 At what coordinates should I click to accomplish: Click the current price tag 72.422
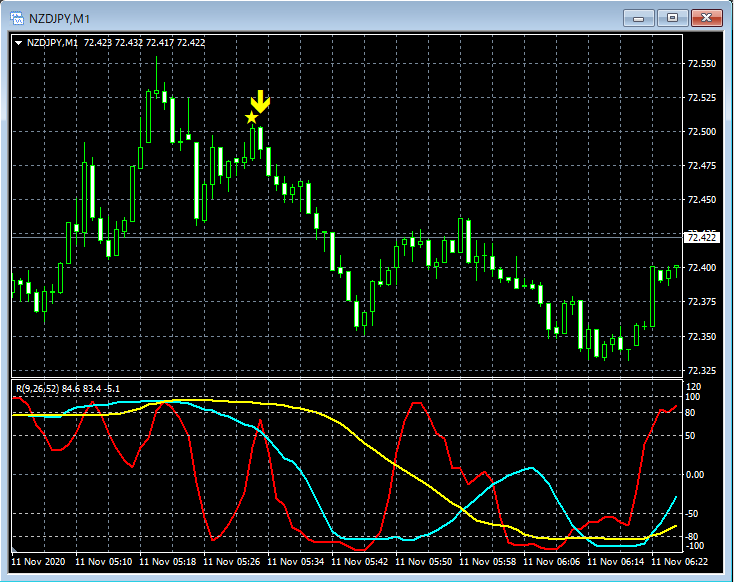(x=701, y=238)
